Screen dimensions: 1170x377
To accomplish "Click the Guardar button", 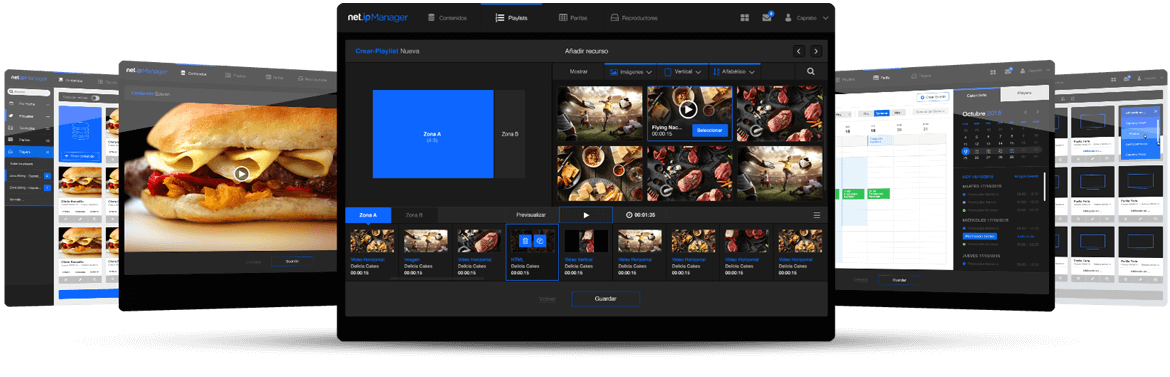I will click(605, 299).
